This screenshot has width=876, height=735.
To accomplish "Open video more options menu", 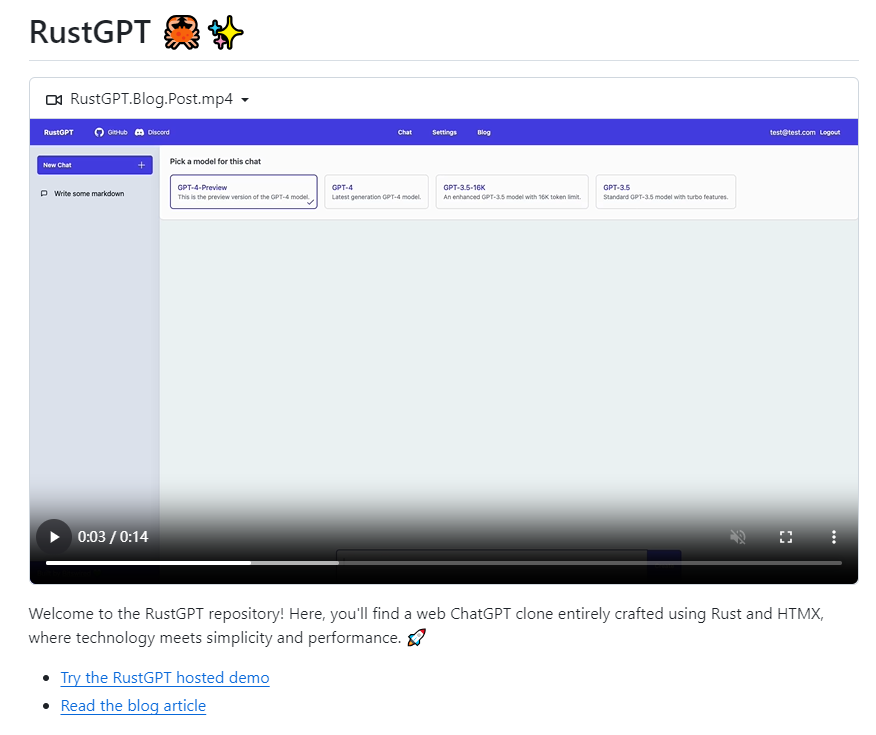I will pyautogui.click(x=834, y=537).
